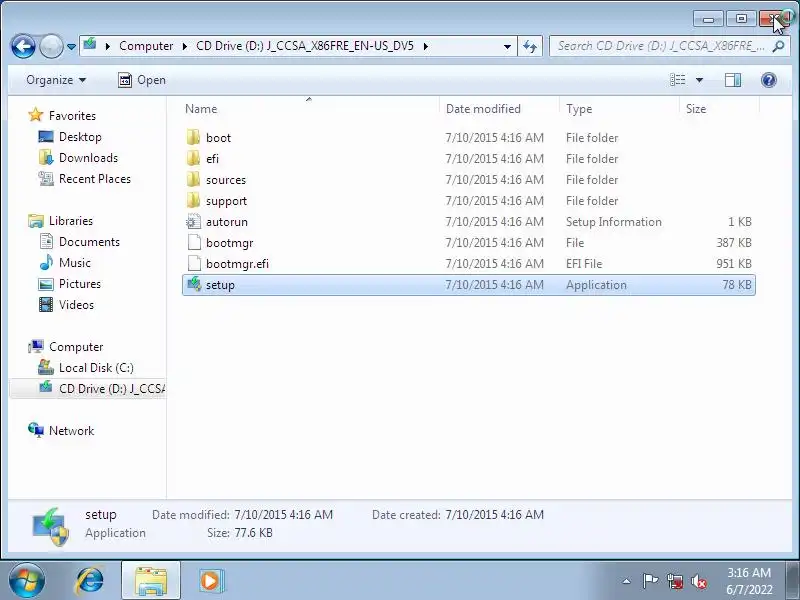Open the Organize menu
Image resolution: width=800 pixels, height=600 pixels.
click(56, 80)
